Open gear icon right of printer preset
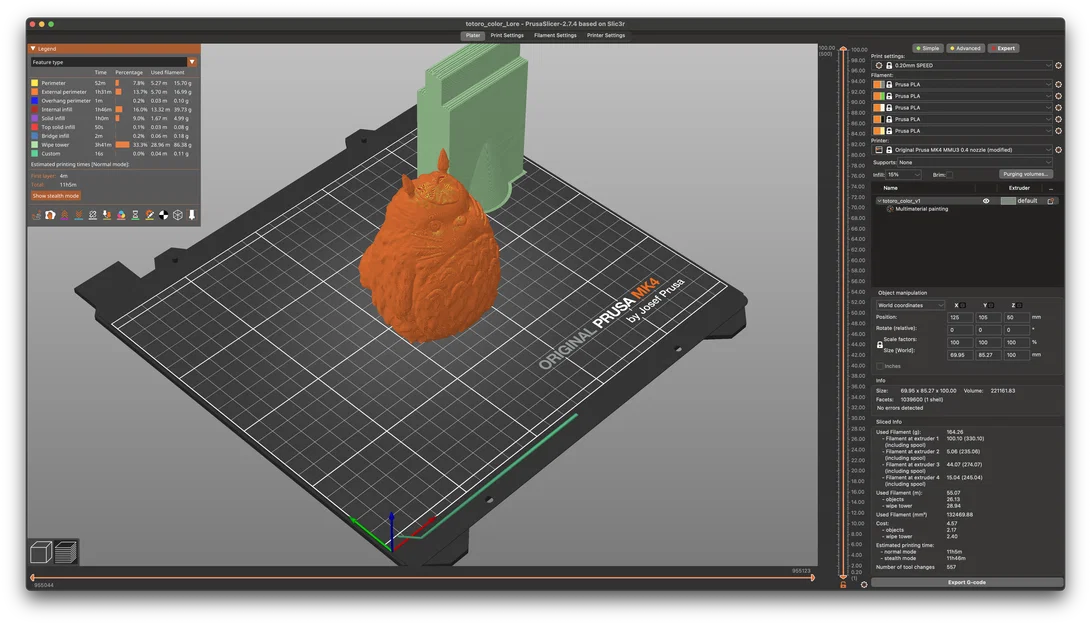The width and height of the screenshot is (1091, 625). click(1058, 150)
